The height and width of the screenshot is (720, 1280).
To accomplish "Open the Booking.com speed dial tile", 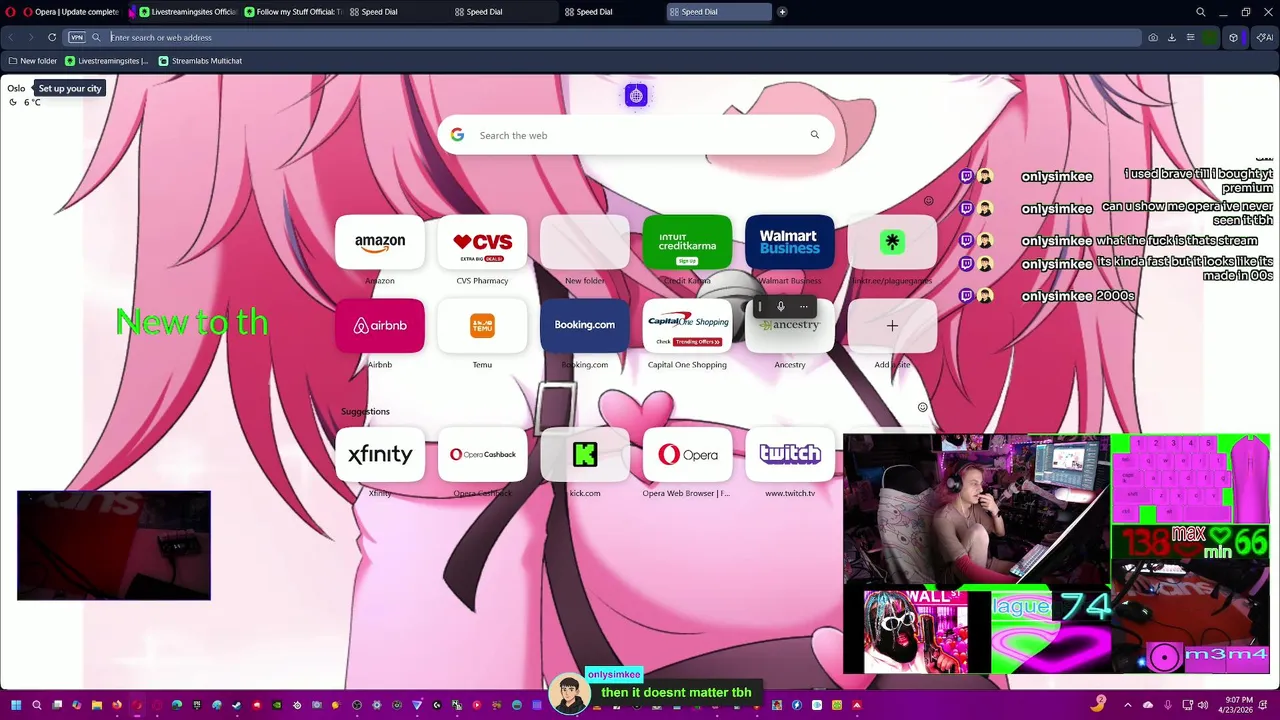I will point(585,325).
